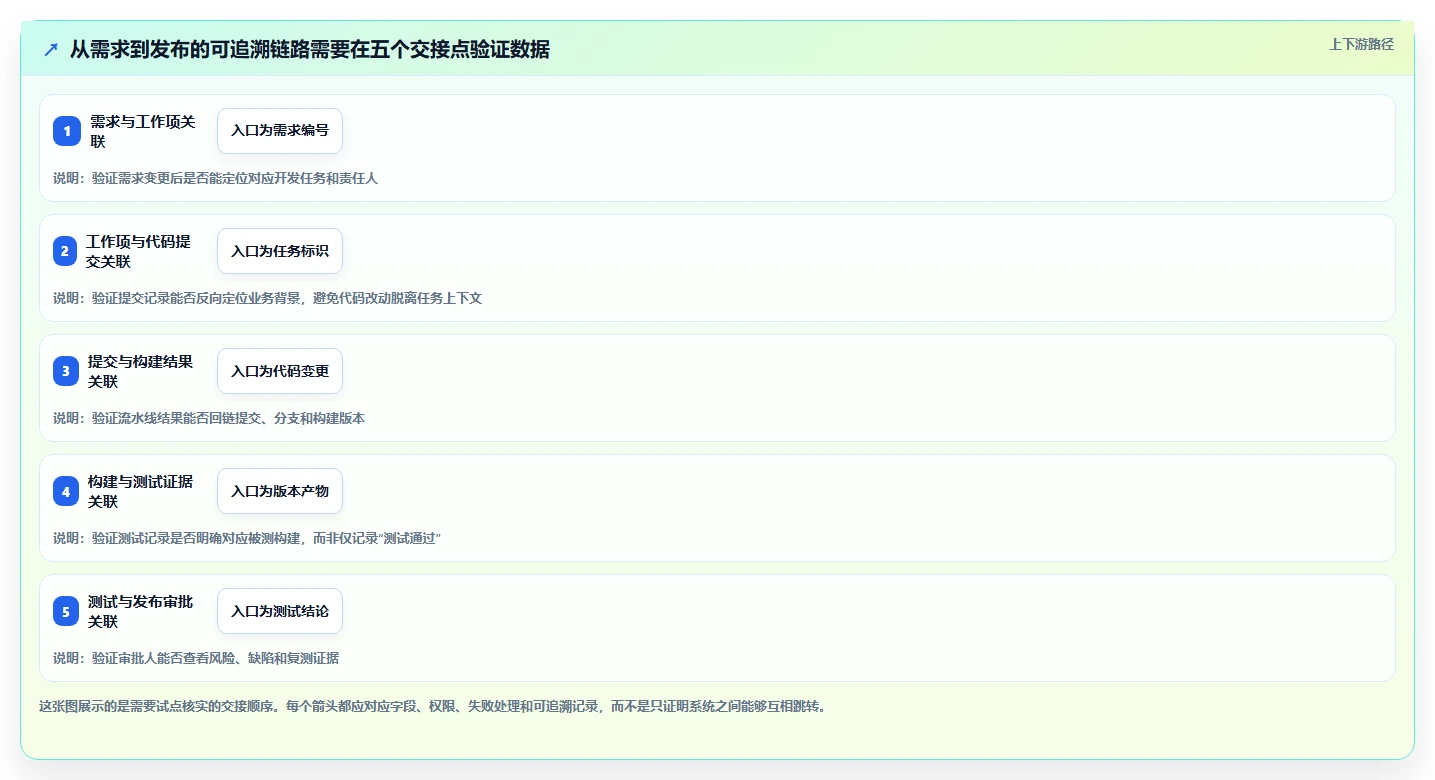Select the heading 需求与工作项关联
Image resolution: width=1435 pixels, height=780 pixels.
pos(142,131)
